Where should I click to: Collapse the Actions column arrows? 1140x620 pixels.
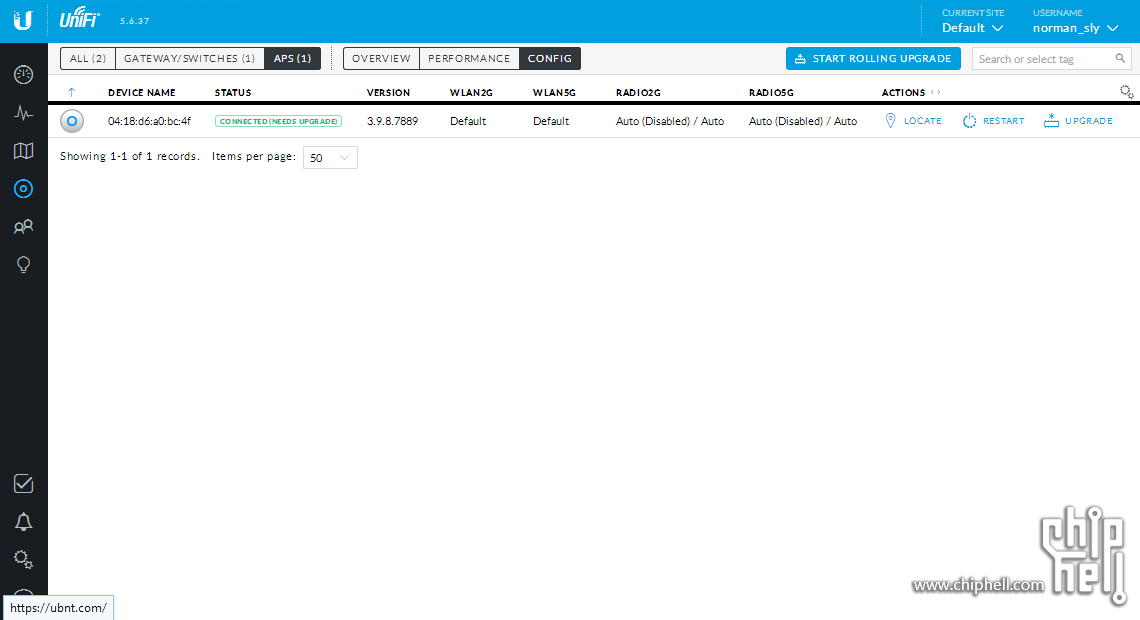pos(935,92)
